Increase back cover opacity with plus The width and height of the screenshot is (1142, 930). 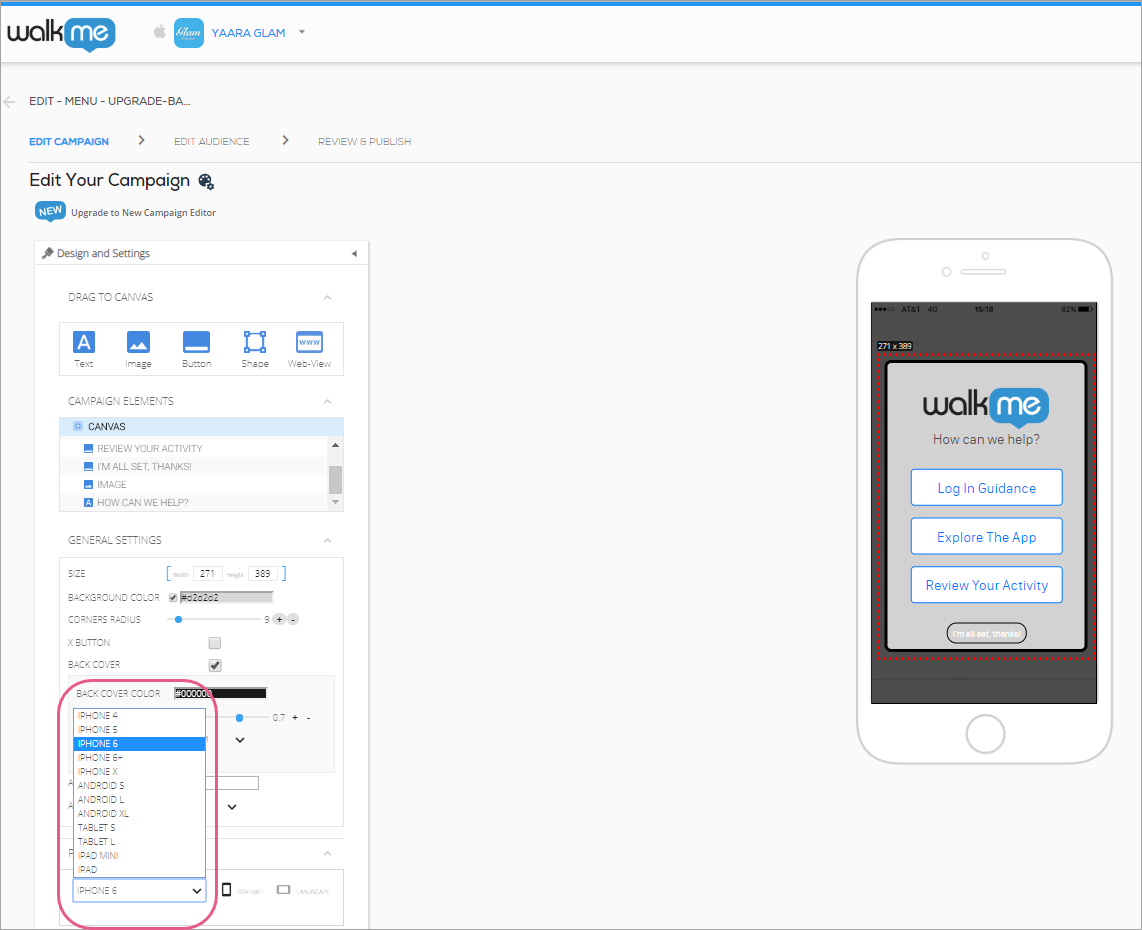tap(295, 717)
